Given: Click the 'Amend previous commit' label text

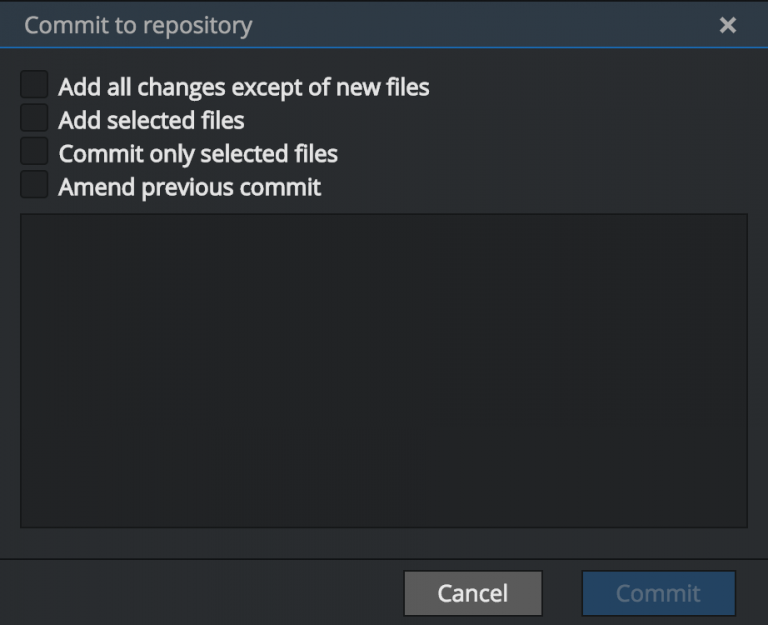Looking at the screenshot, I should coord(190,187).
